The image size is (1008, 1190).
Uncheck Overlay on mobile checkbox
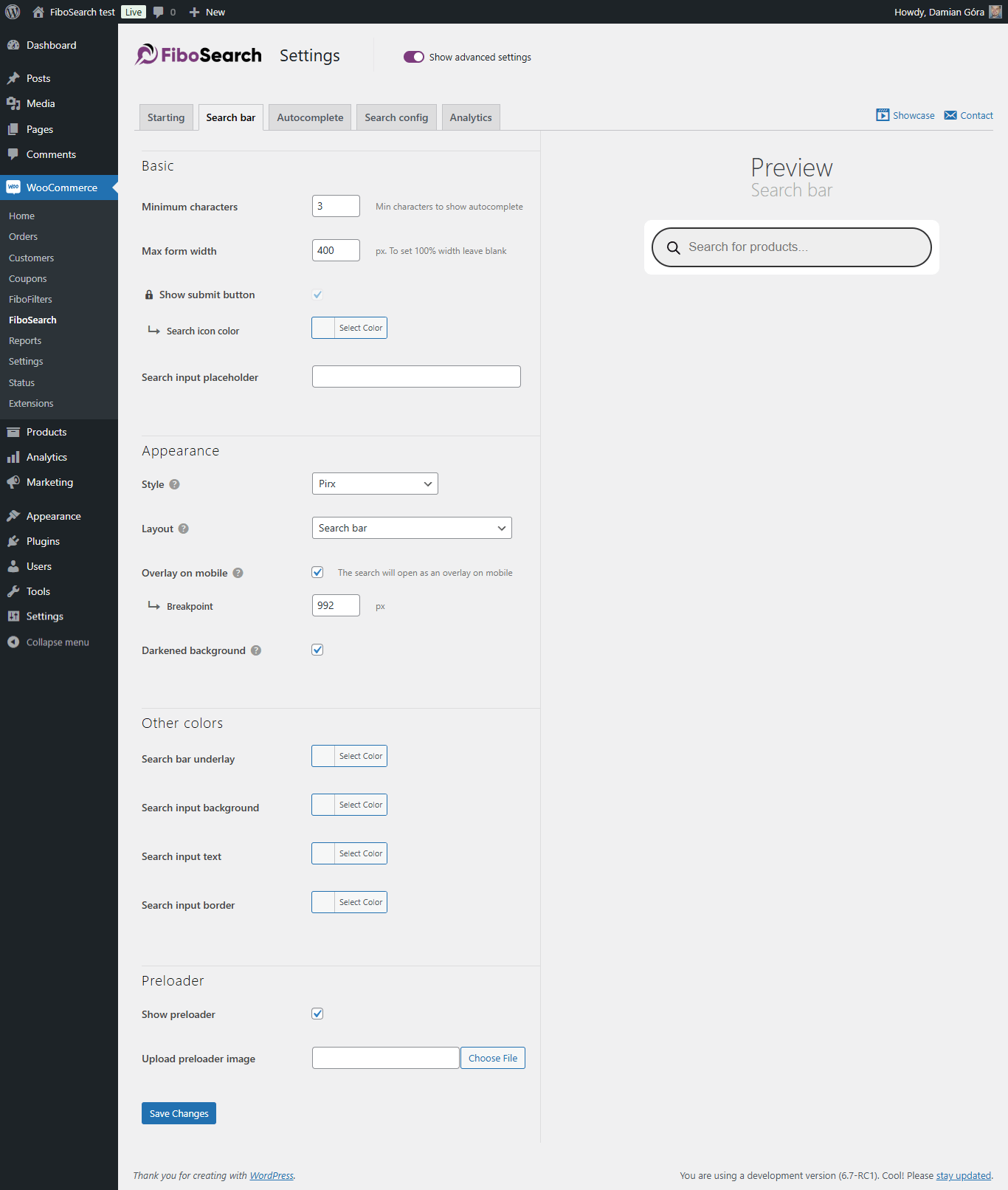pos(317,572)
